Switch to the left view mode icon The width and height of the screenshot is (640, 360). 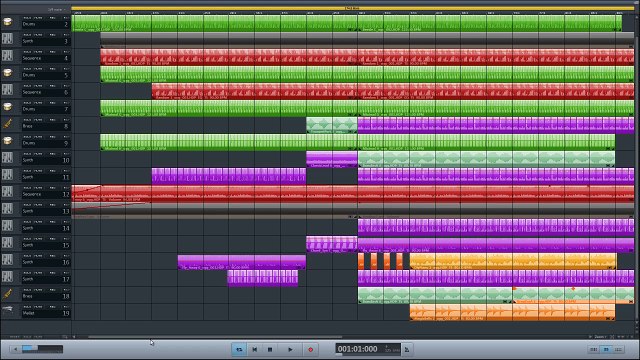(594, 349)
